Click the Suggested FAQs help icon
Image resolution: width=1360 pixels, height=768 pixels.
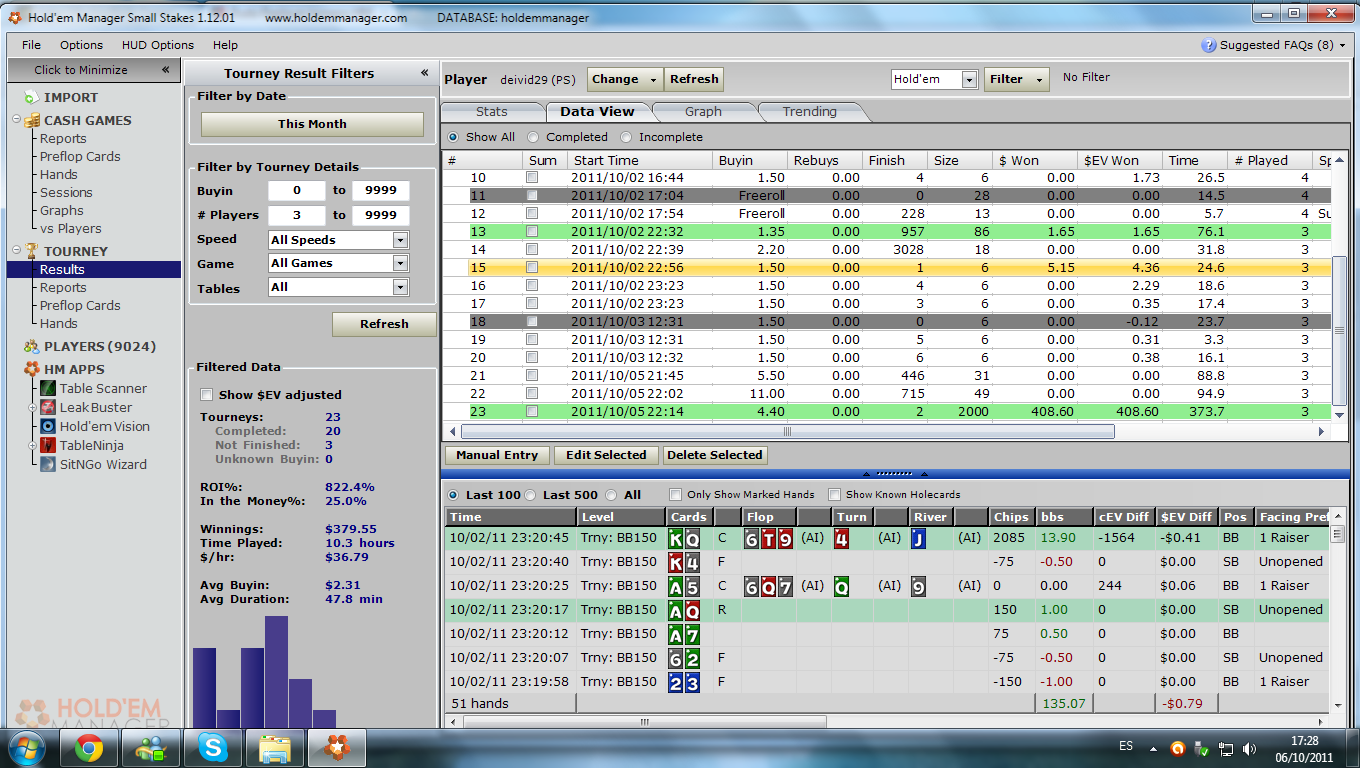pos(1209,45)
